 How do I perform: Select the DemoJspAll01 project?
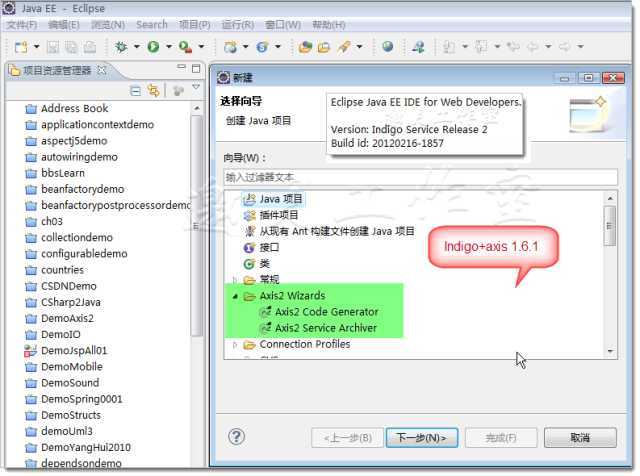point(66,351)
